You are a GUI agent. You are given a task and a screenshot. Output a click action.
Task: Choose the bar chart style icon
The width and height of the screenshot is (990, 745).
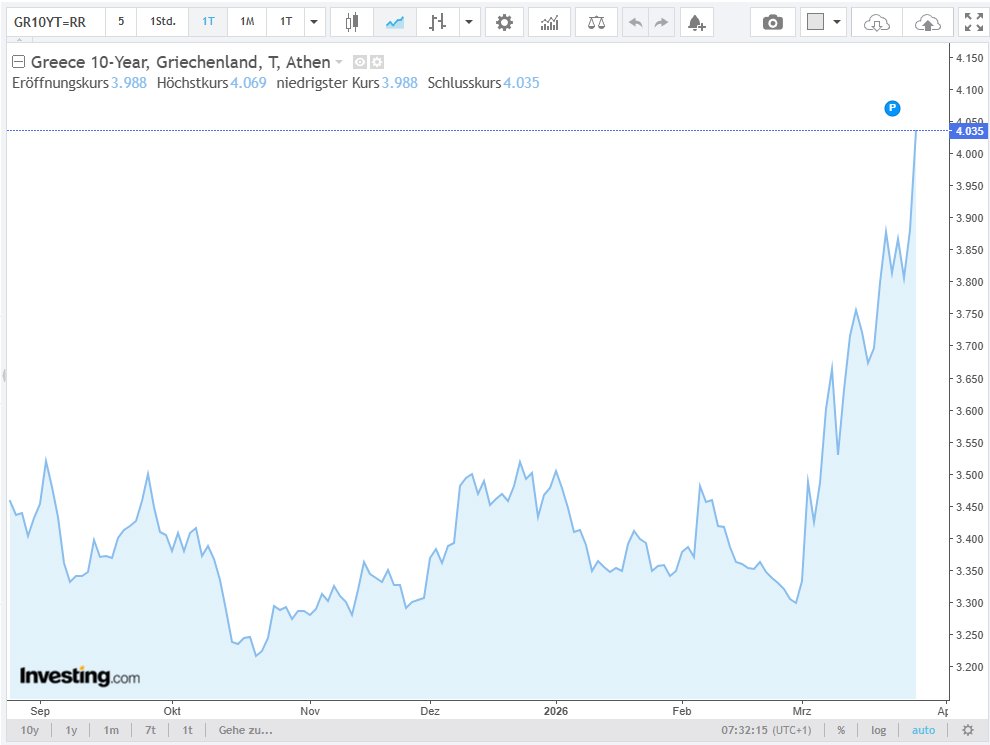(437, 23)
